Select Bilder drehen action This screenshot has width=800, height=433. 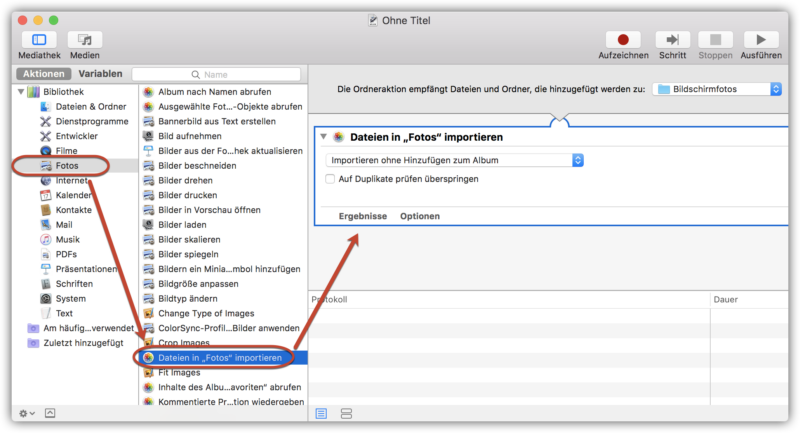tap(185, 181)
